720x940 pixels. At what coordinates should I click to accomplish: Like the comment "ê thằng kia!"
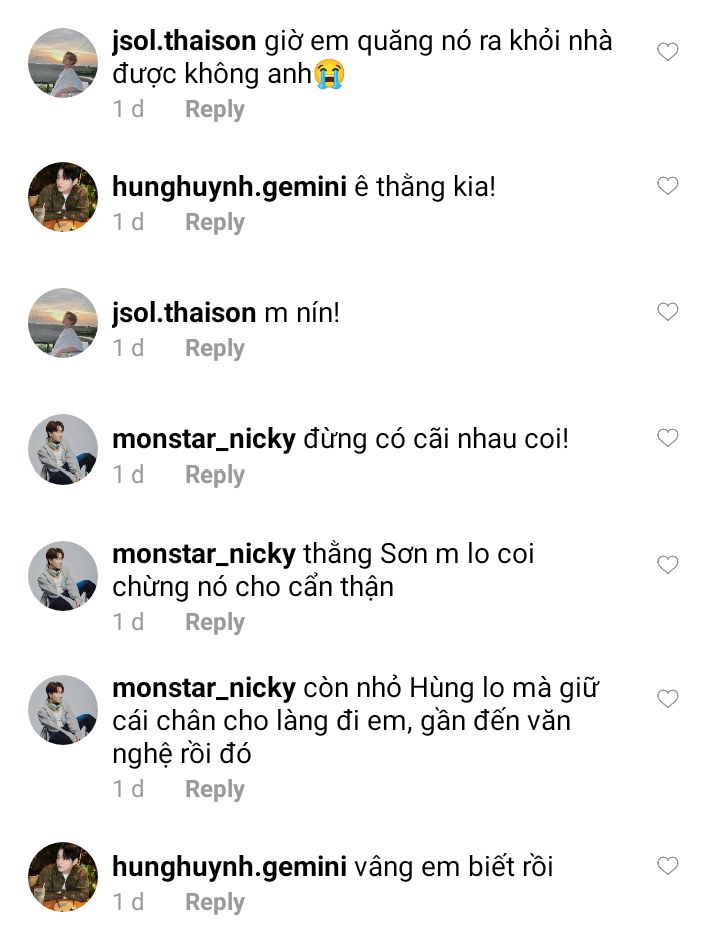667,186
